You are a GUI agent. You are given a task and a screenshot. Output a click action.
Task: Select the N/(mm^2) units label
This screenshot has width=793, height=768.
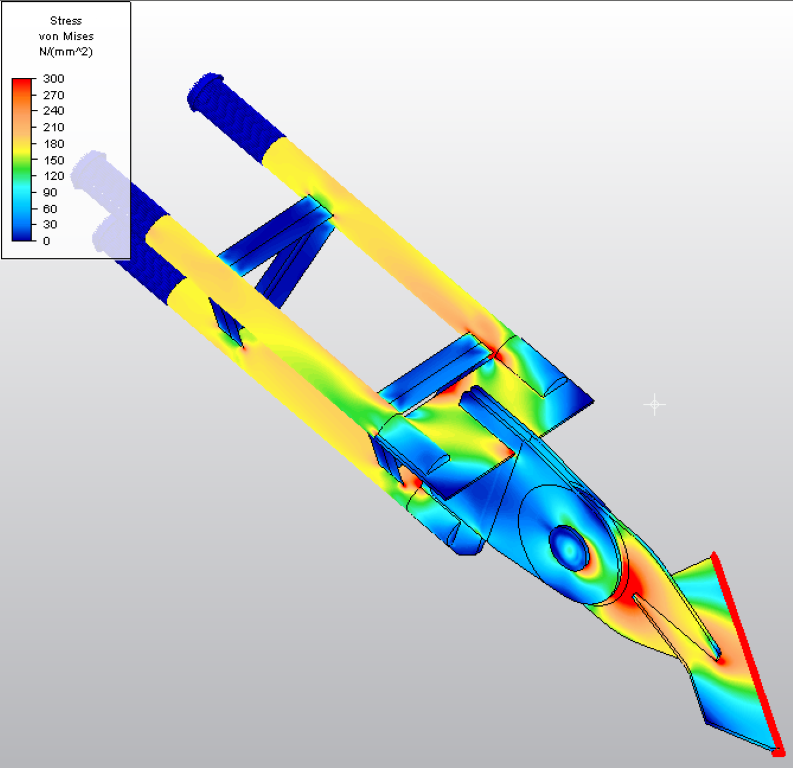coord(65,52)
